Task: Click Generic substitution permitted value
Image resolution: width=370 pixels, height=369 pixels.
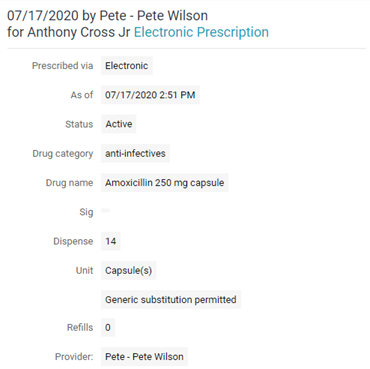Action: tap(171, 300)
